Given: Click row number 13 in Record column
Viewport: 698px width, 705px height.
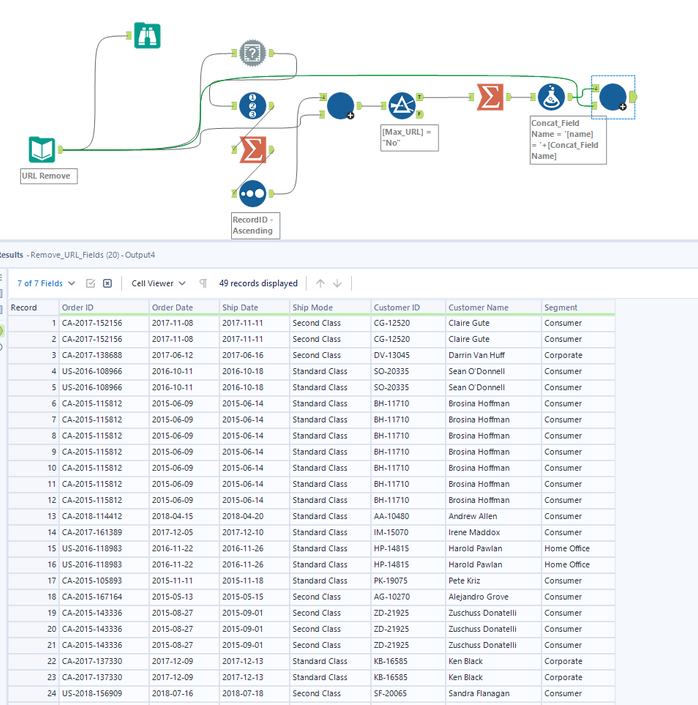Looking at the screenshot, I should 33,516.
